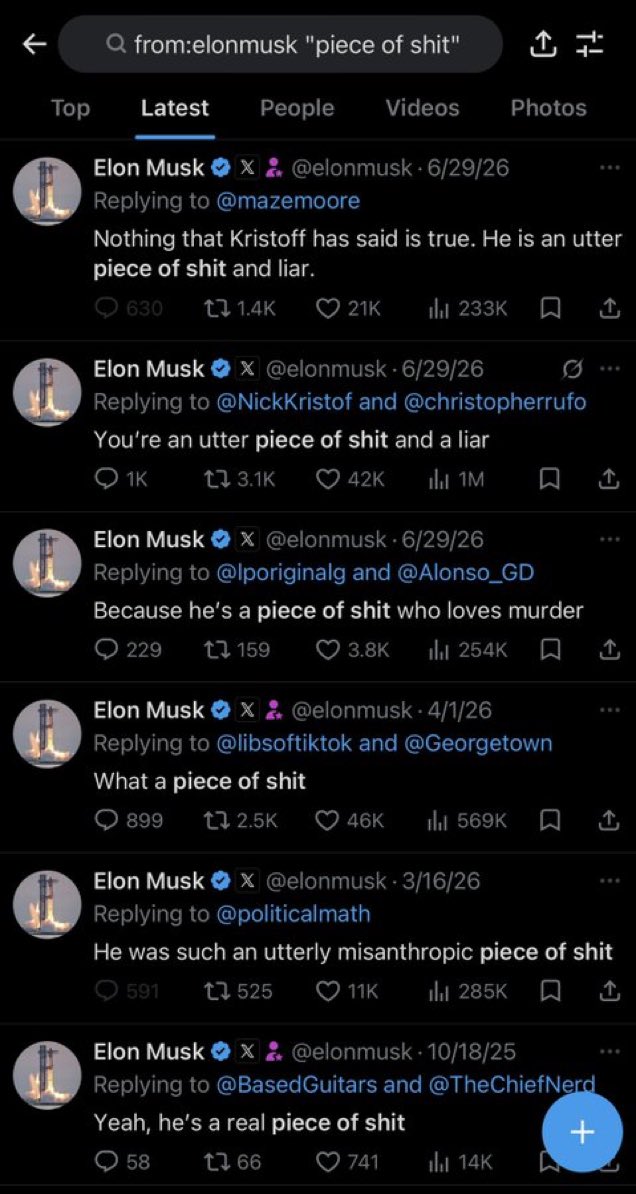Expand options menu on 3/16/26 tweet
636x1194 pixels.
pyautogui.click(x=609, y=880)
